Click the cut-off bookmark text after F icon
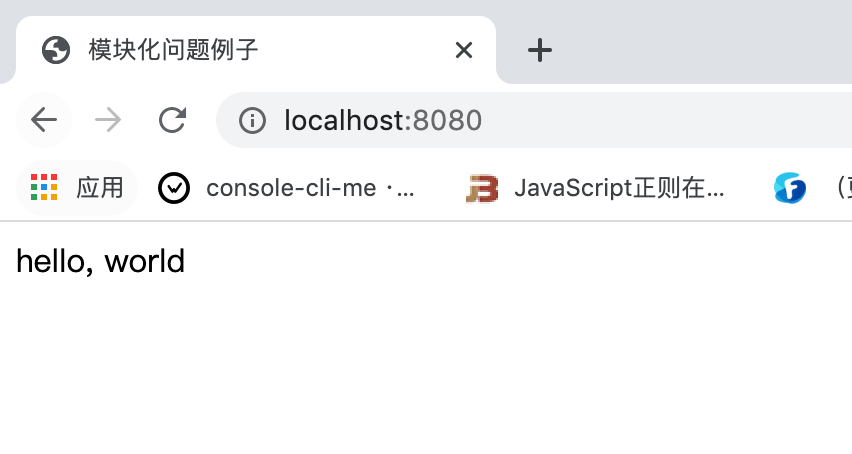Image resolution: width=852 pixels, height=454 pixels. coord(842,187)
